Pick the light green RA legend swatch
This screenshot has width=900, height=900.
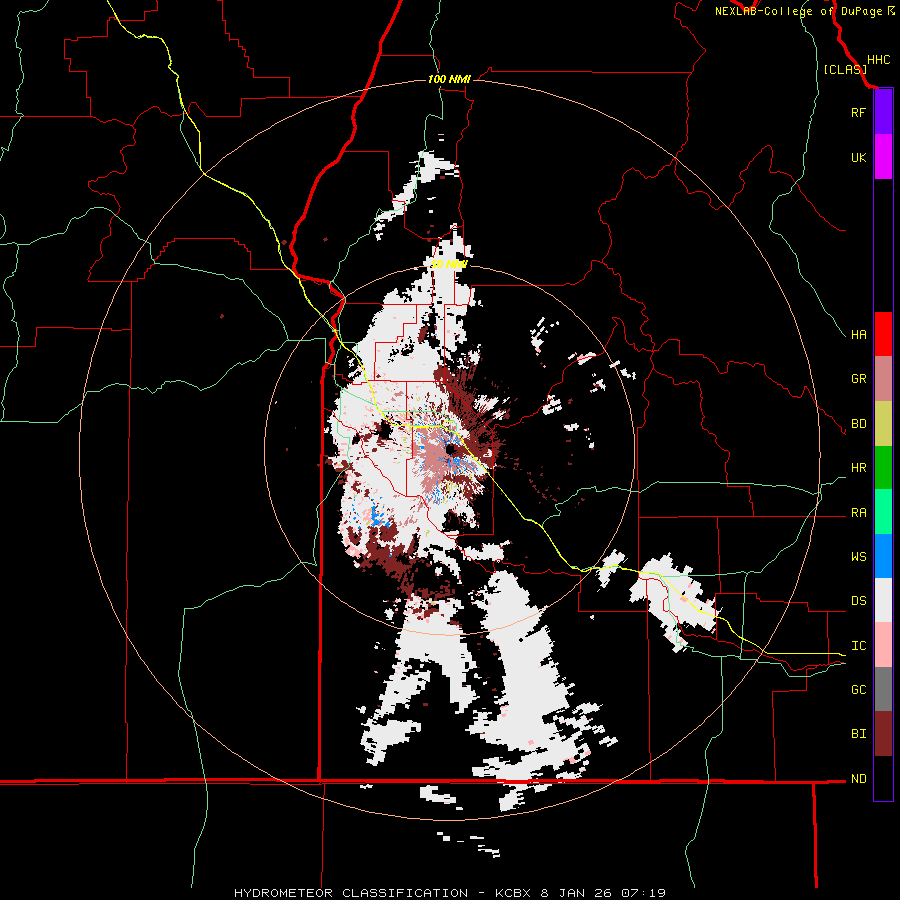[x=883, y=512]
